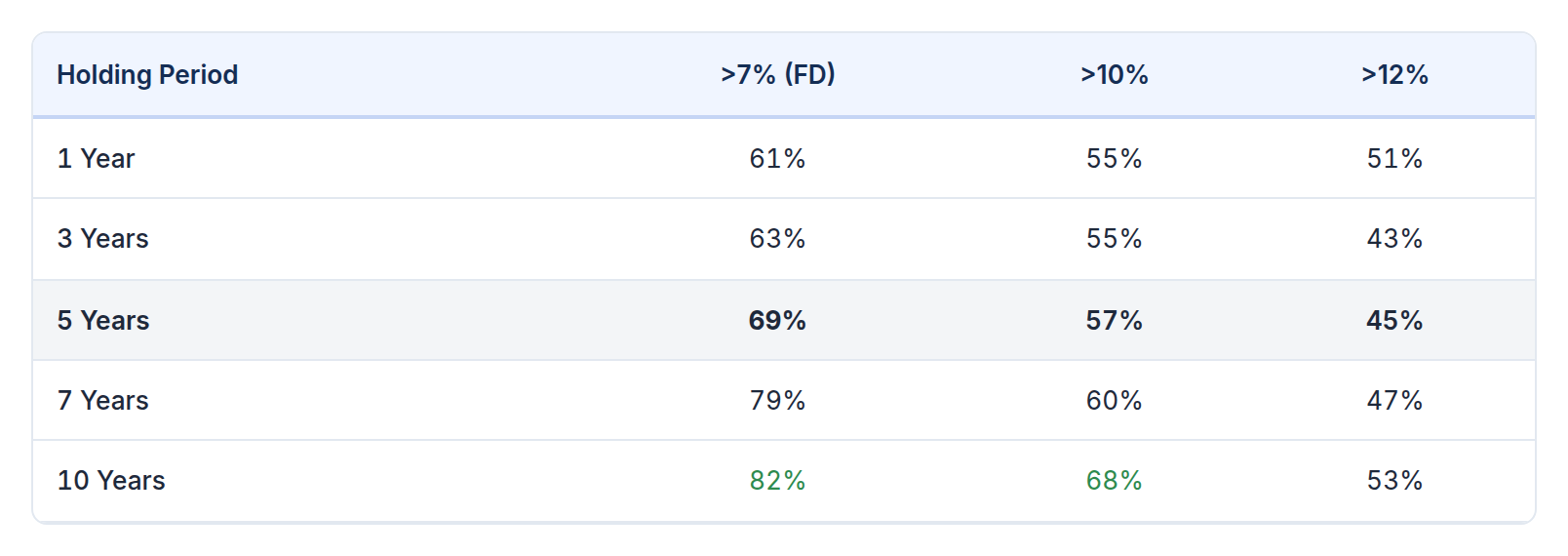
Task: Select the 7 Years row label
Action: pyautogui.click(x=102, y=401)
